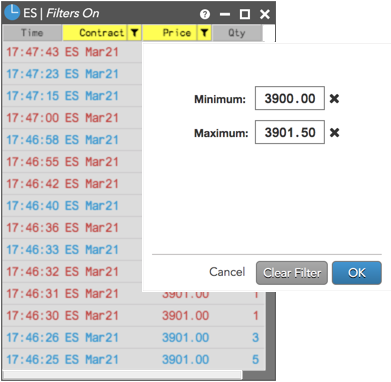Maximize the ES widget window
Screen dimensions: 391x382
[245, 14]
